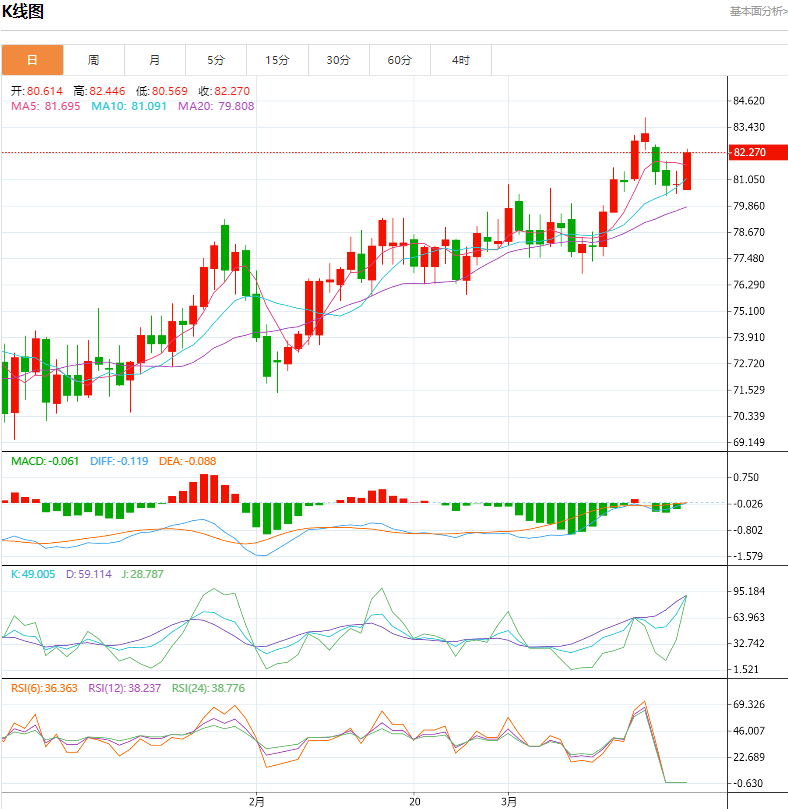Switch to the 4时 chart tab
The width and height of the screenshot is (788, 809).
(x=460, y=60)
